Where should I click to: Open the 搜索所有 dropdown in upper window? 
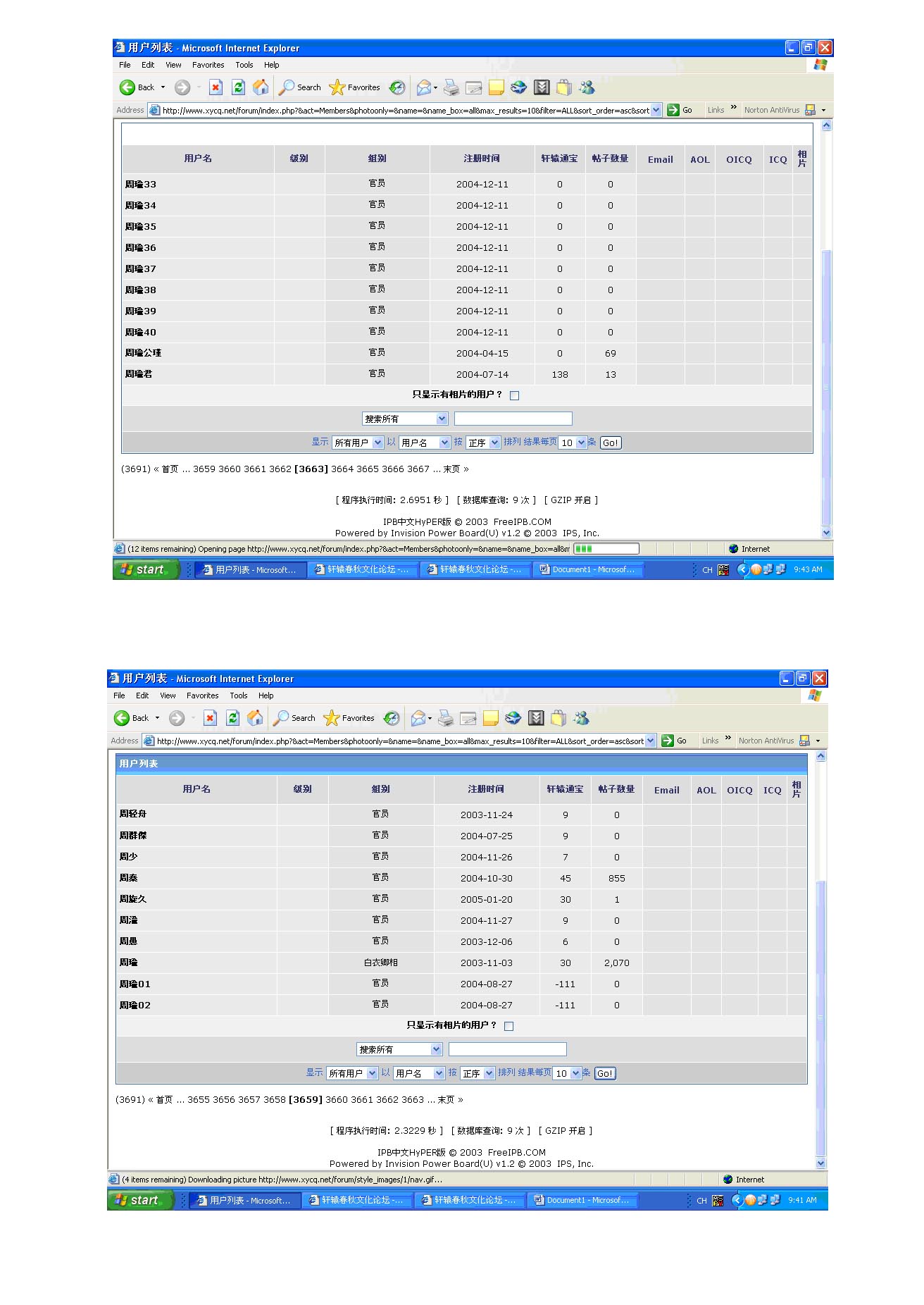pos(405,419)
